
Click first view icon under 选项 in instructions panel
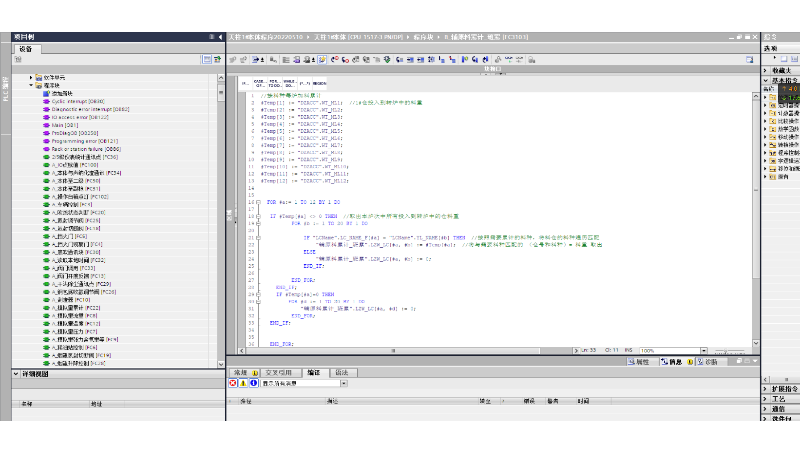tap(784, 59)
